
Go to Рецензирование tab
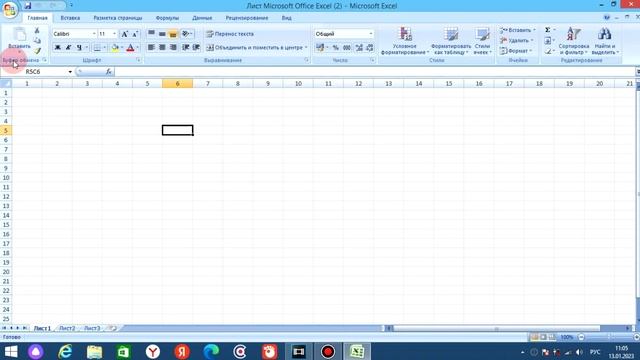point(247,18)
